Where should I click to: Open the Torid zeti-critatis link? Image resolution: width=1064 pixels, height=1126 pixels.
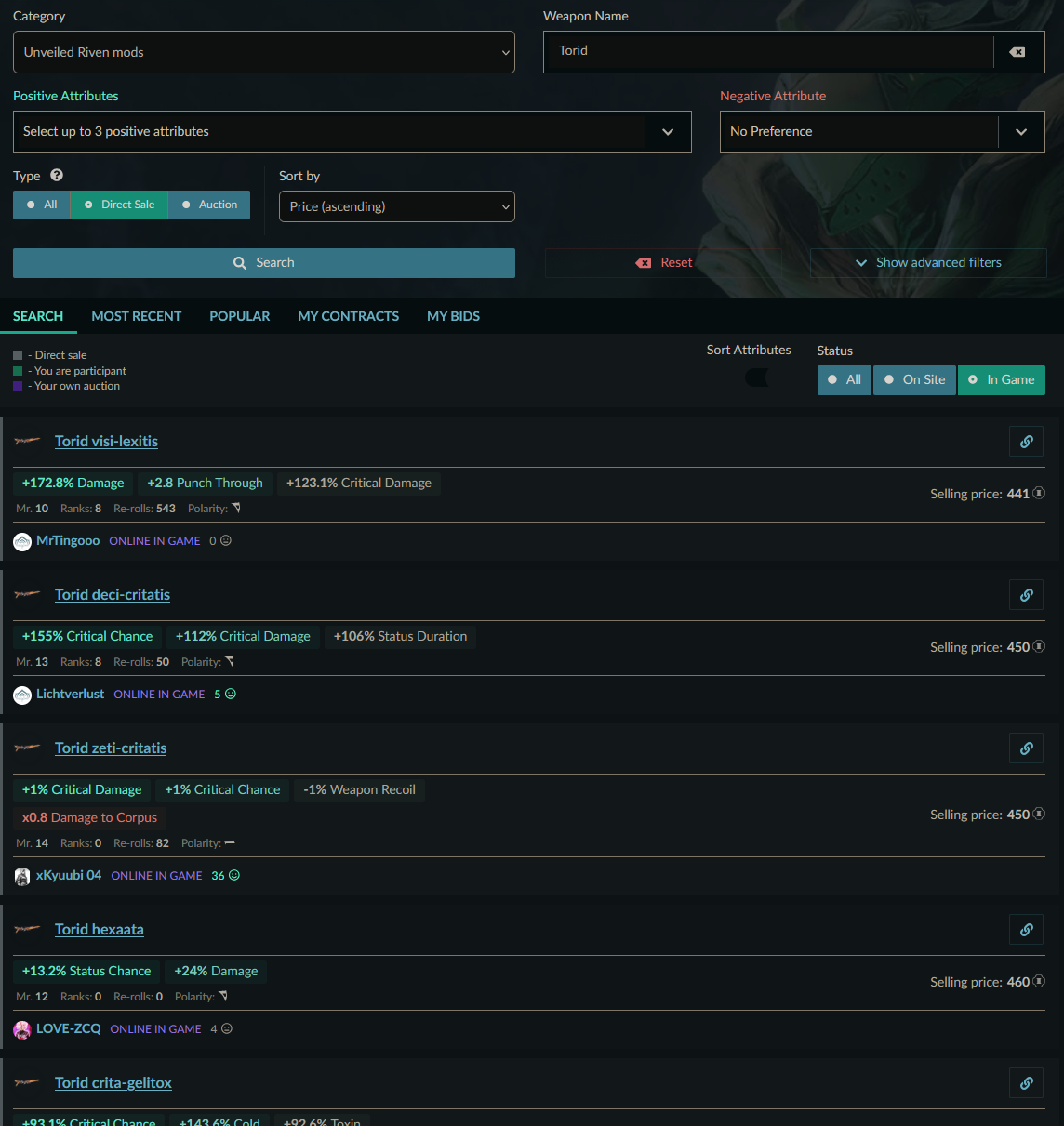[x=111, y=748]
